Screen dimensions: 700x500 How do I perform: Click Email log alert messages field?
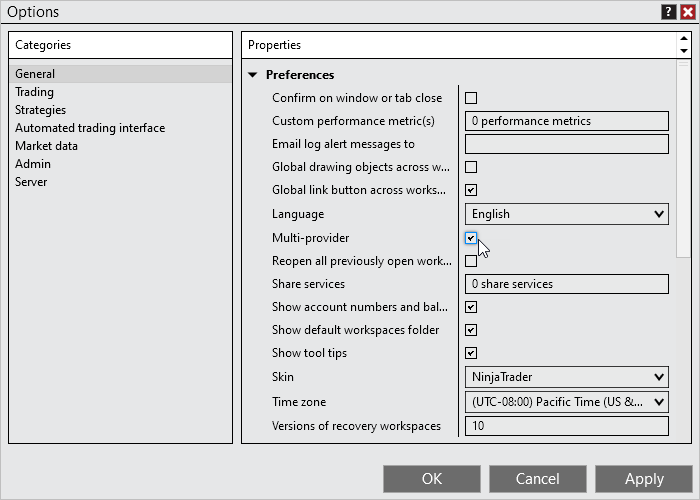pos(567,144)
